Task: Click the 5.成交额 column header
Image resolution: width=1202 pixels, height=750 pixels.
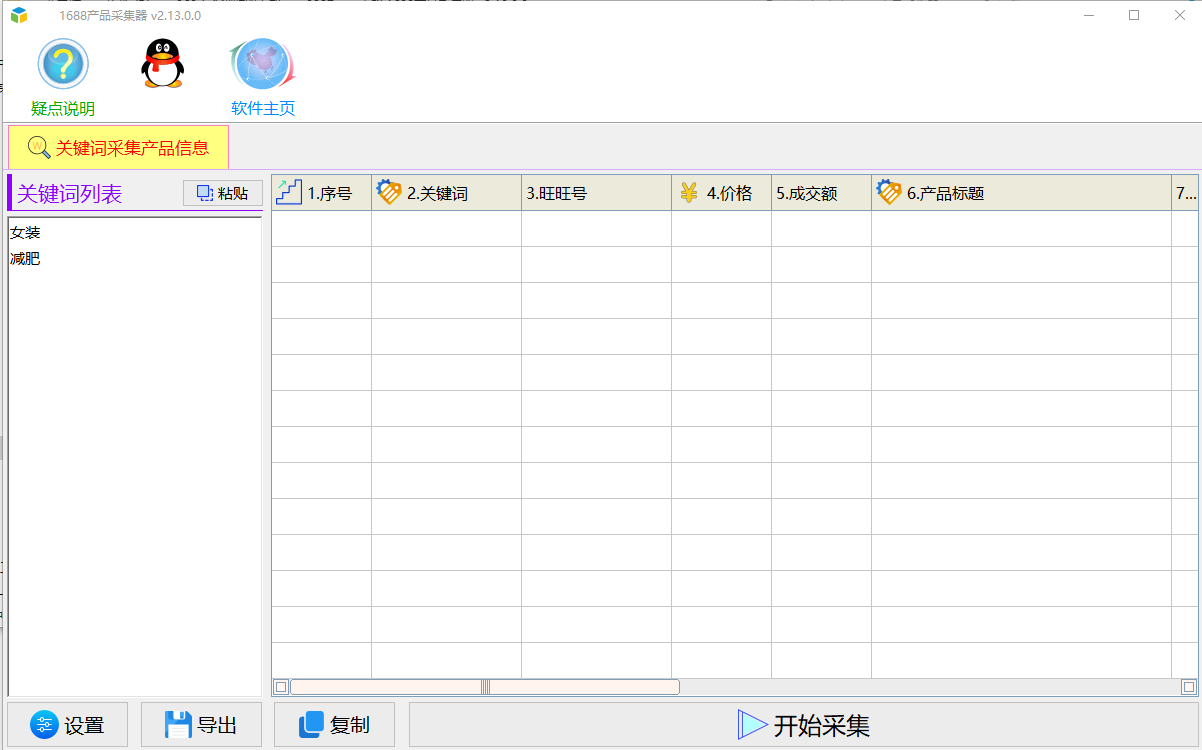Action: tap(821, 193)
